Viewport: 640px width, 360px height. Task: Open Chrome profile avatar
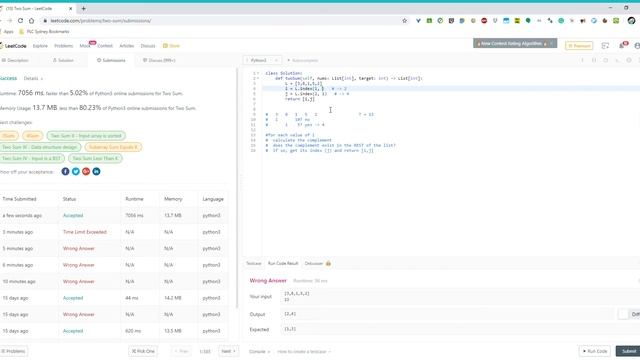click(632, 20)
